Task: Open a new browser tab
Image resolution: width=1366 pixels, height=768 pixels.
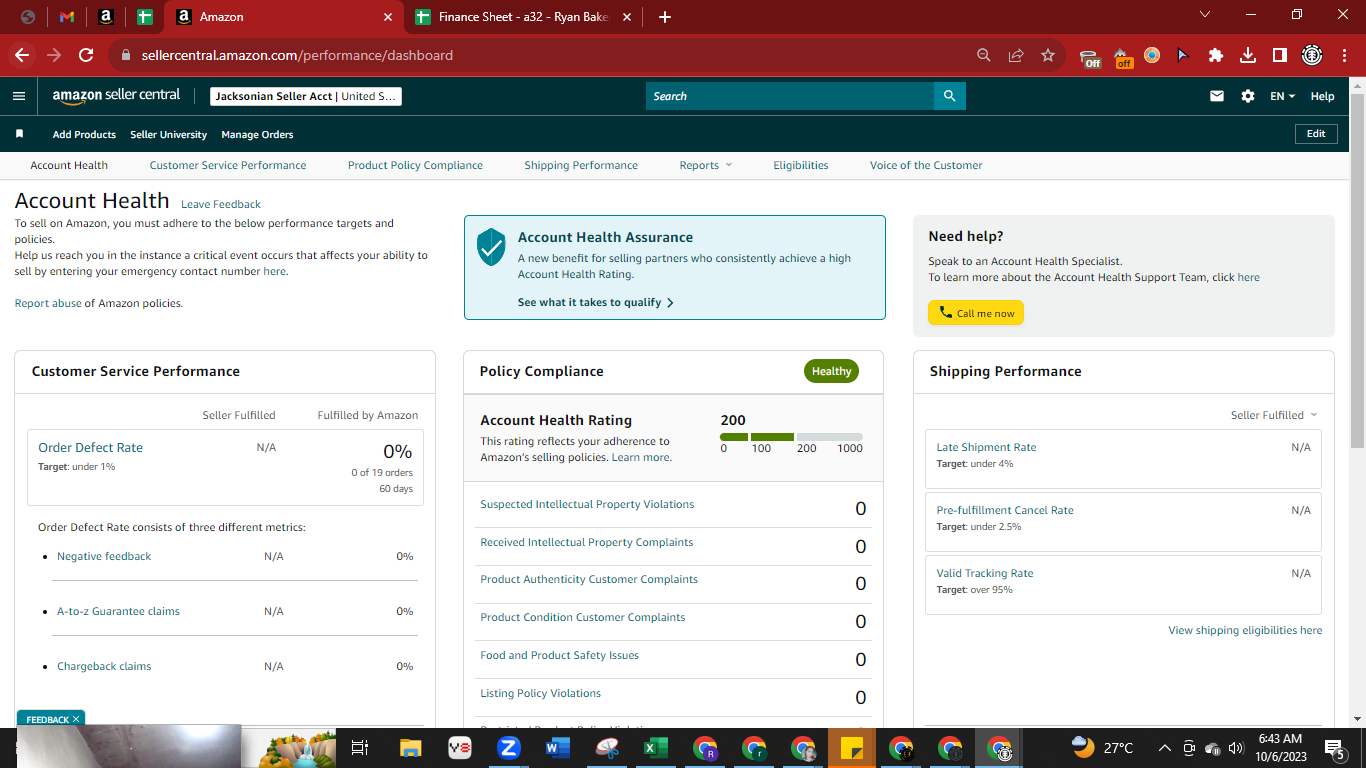Action: 665,17
